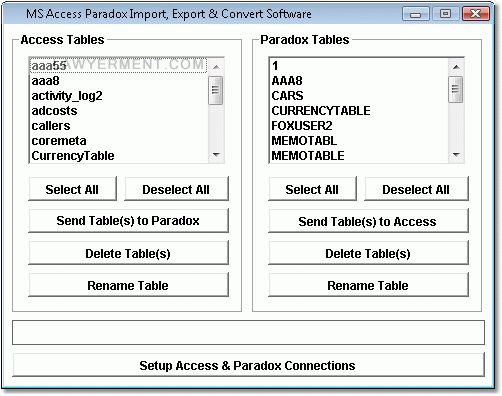502x396 pixels.
Task: Click Deselect All under Access Tables
Action: pyautogui.click(x=176, y=189)
